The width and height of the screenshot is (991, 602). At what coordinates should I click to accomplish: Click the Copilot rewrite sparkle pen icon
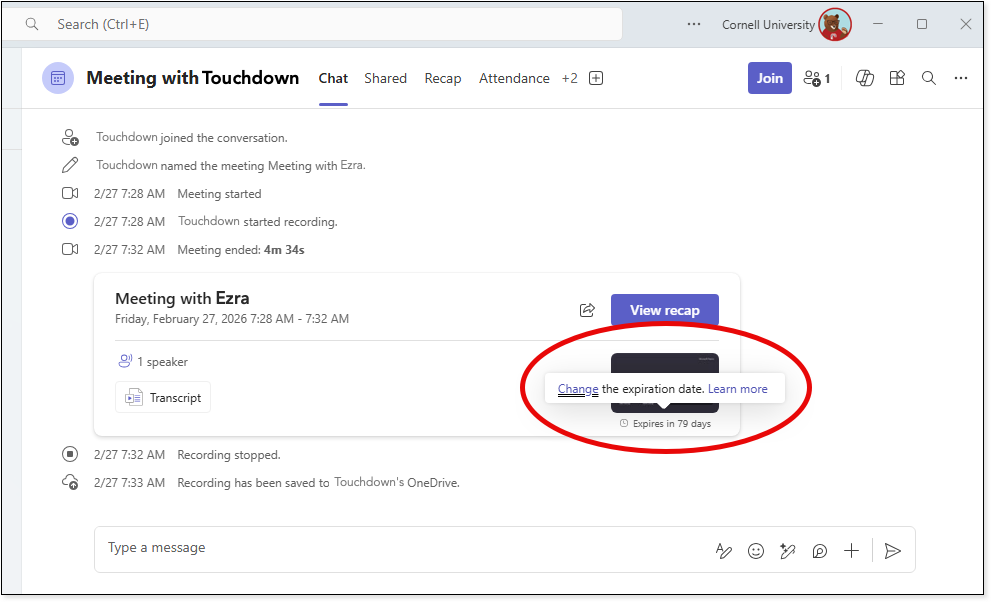tap(788, 550)
